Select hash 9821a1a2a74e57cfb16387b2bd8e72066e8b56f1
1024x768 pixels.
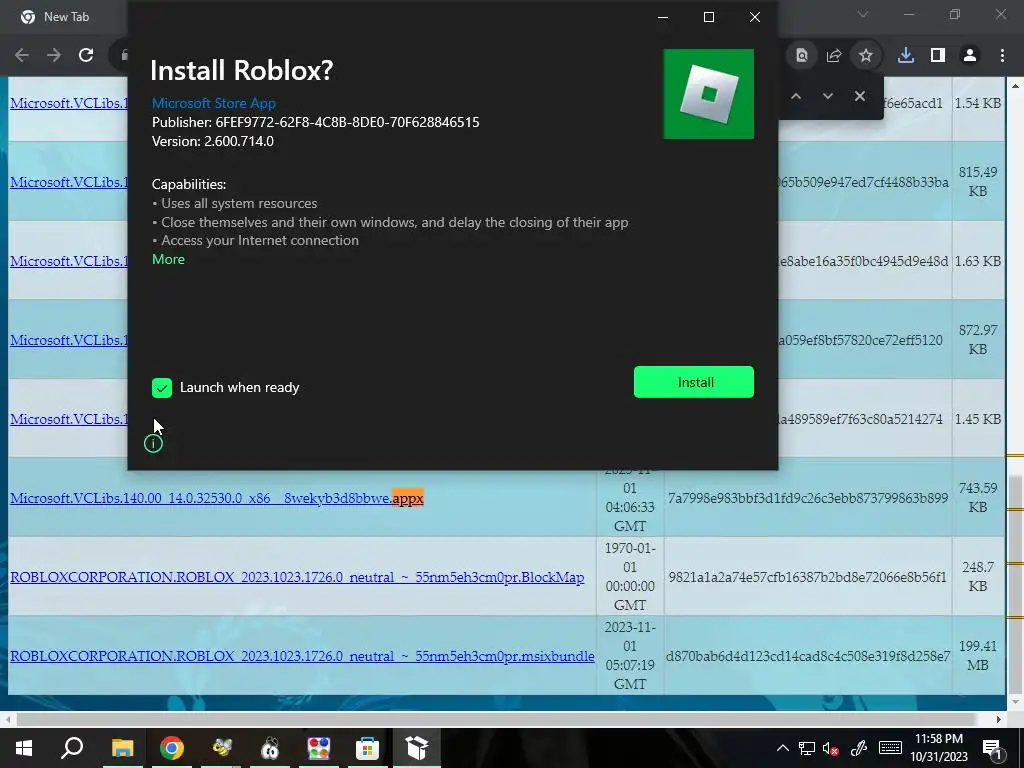(808, 577)
